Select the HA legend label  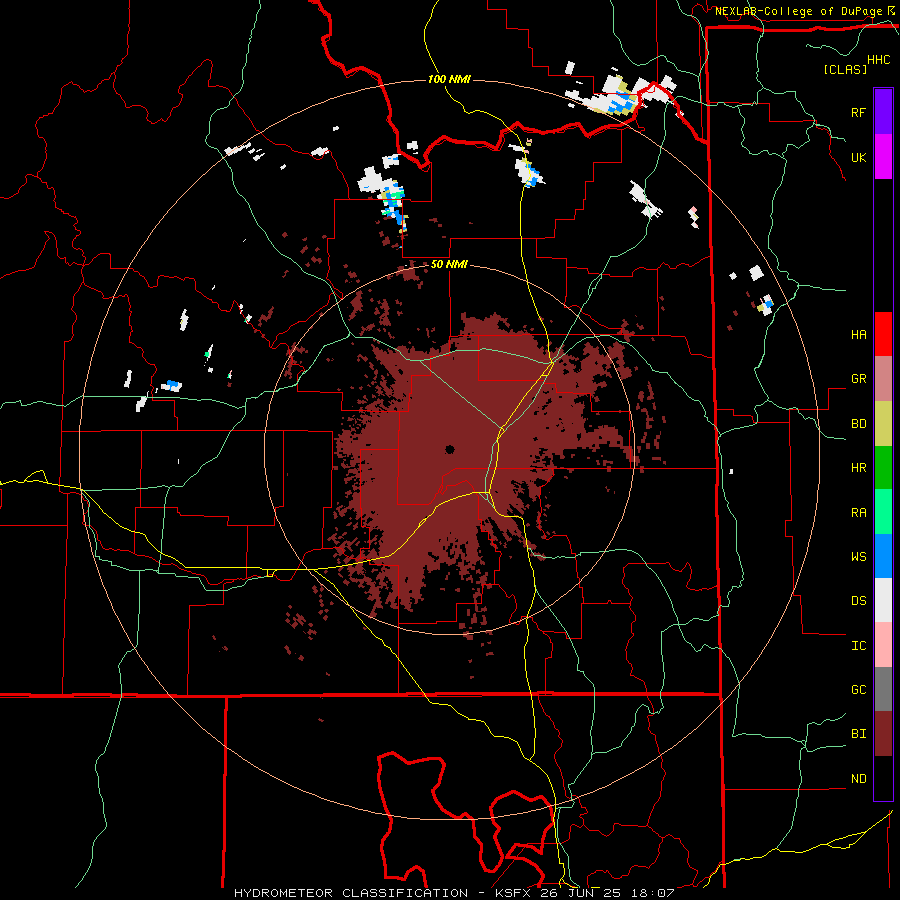click(858, 335)
